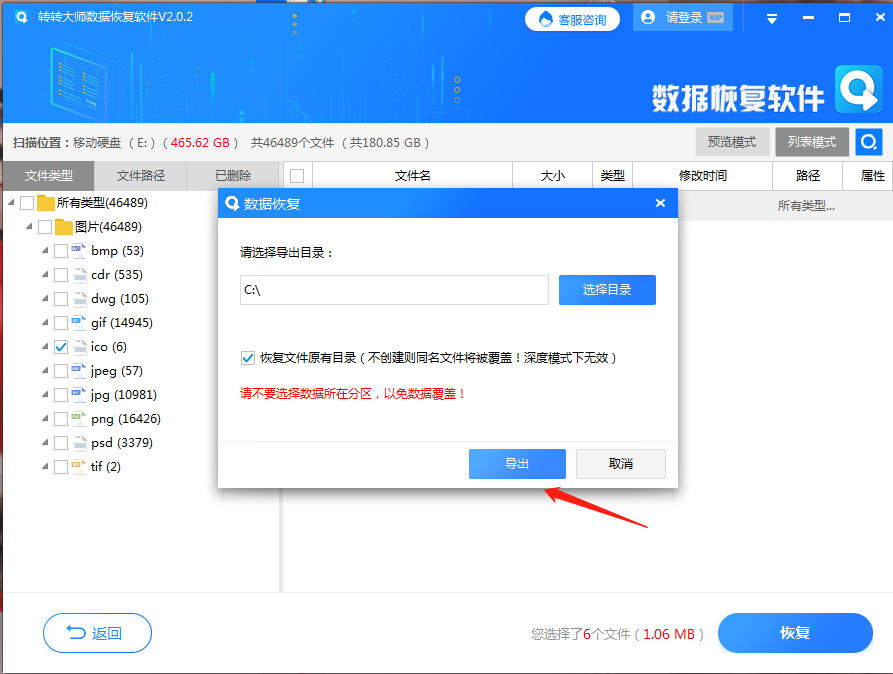Screen dimensions: 893x674
Task: Disable 恢复文件原有目录 in the dialog
Action: tap(247, 356)
